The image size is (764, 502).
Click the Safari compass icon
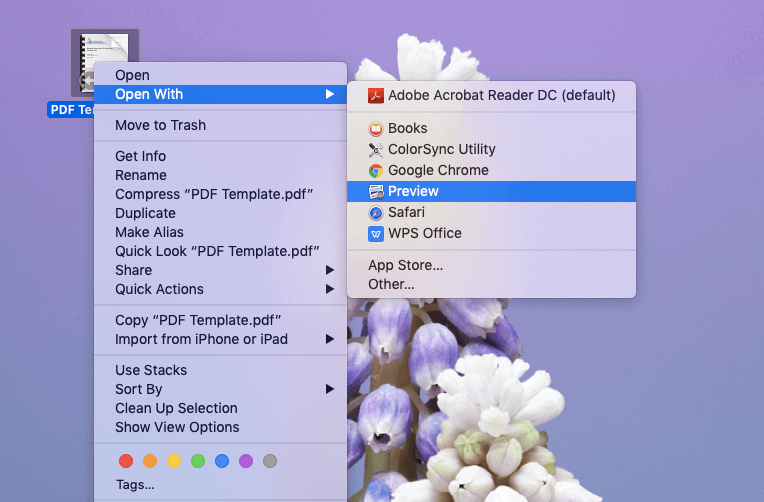point(376,213)
